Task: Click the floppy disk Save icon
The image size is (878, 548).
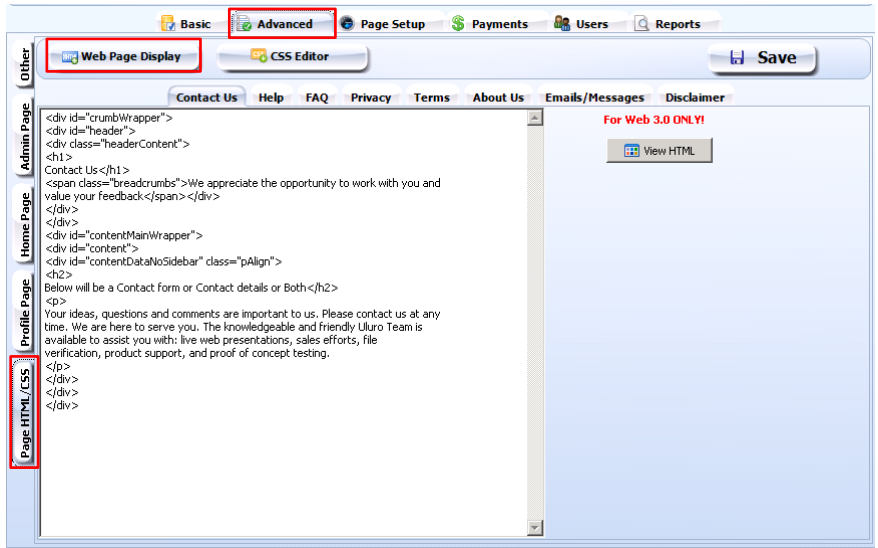Action: pyautogui.click(x=737, y=57)
